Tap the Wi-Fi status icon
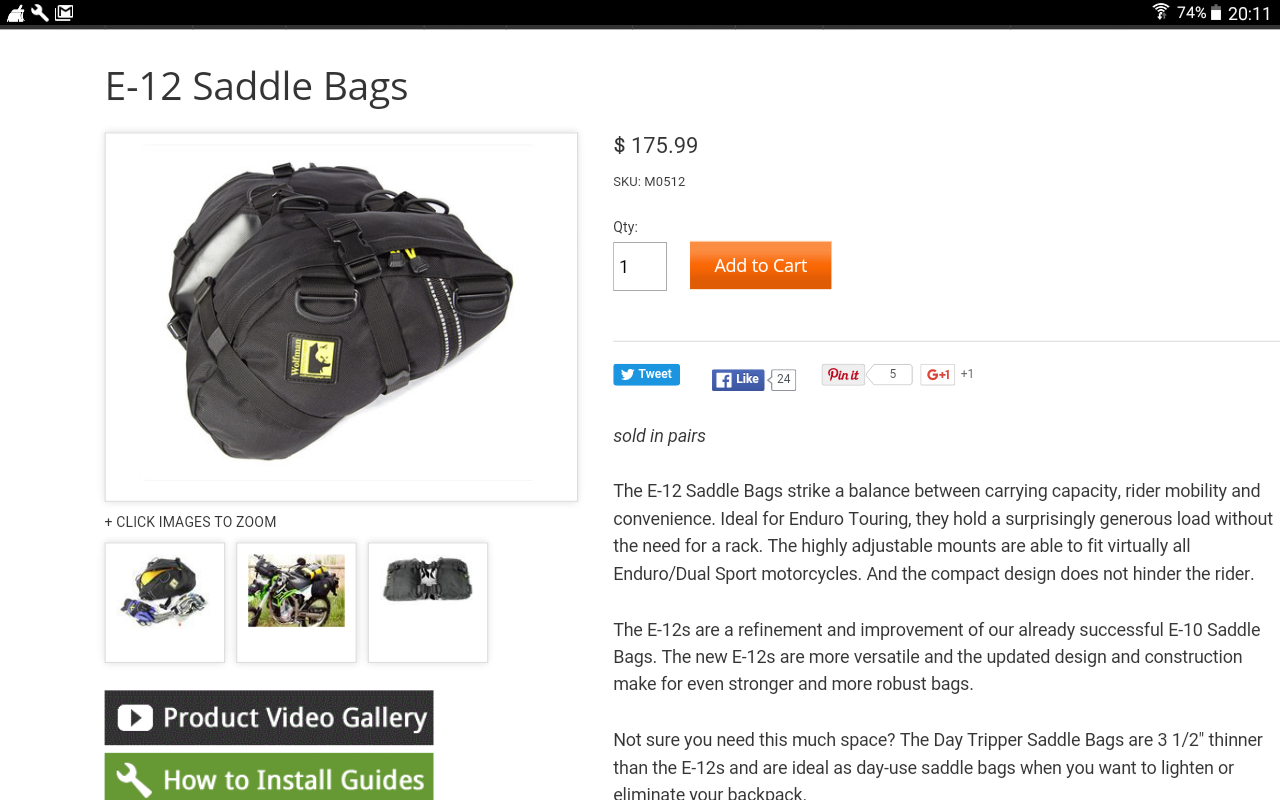 tap(1161, 12)
